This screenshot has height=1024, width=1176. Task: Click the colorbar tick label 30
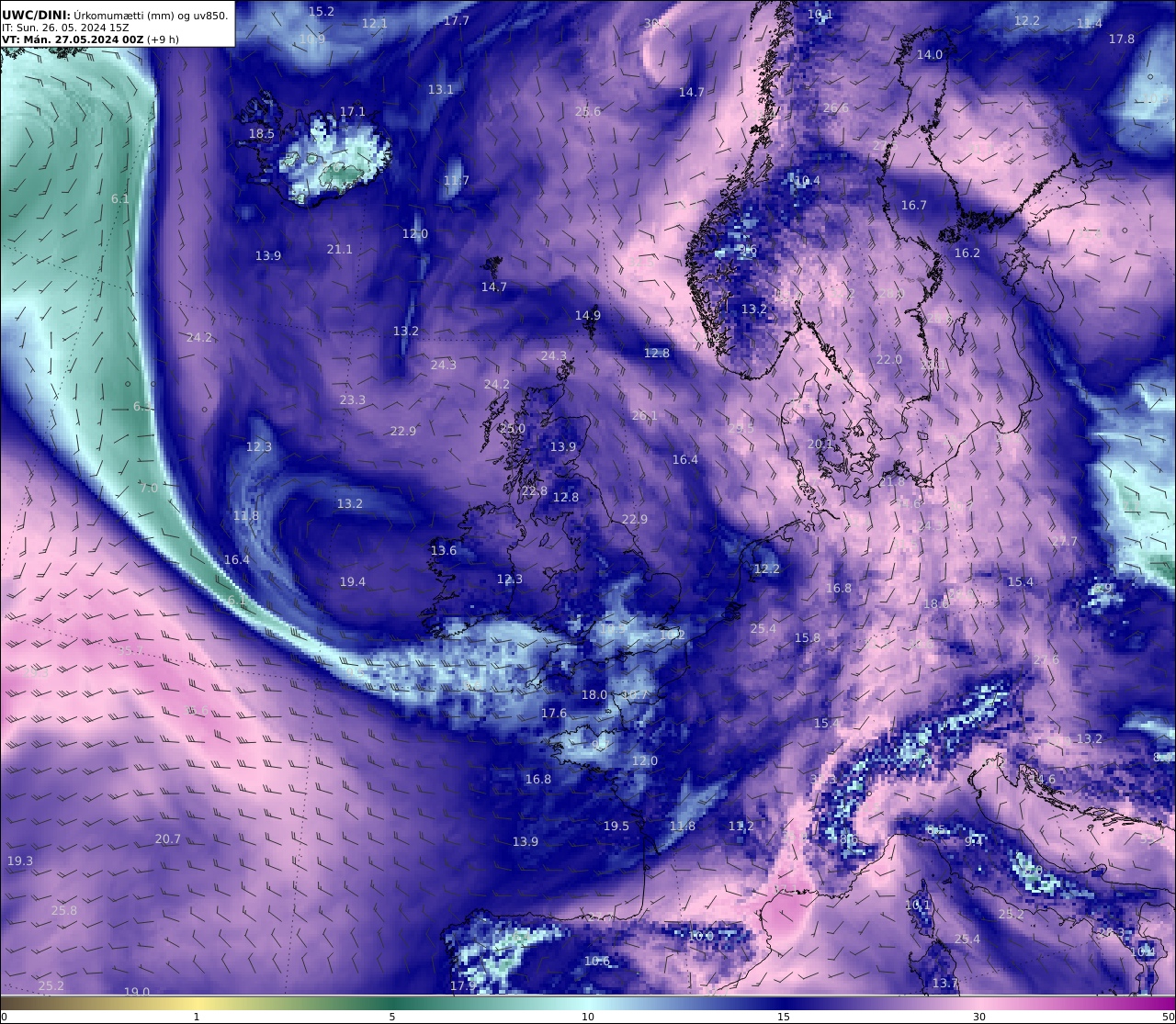click(x=979, y=1017)
